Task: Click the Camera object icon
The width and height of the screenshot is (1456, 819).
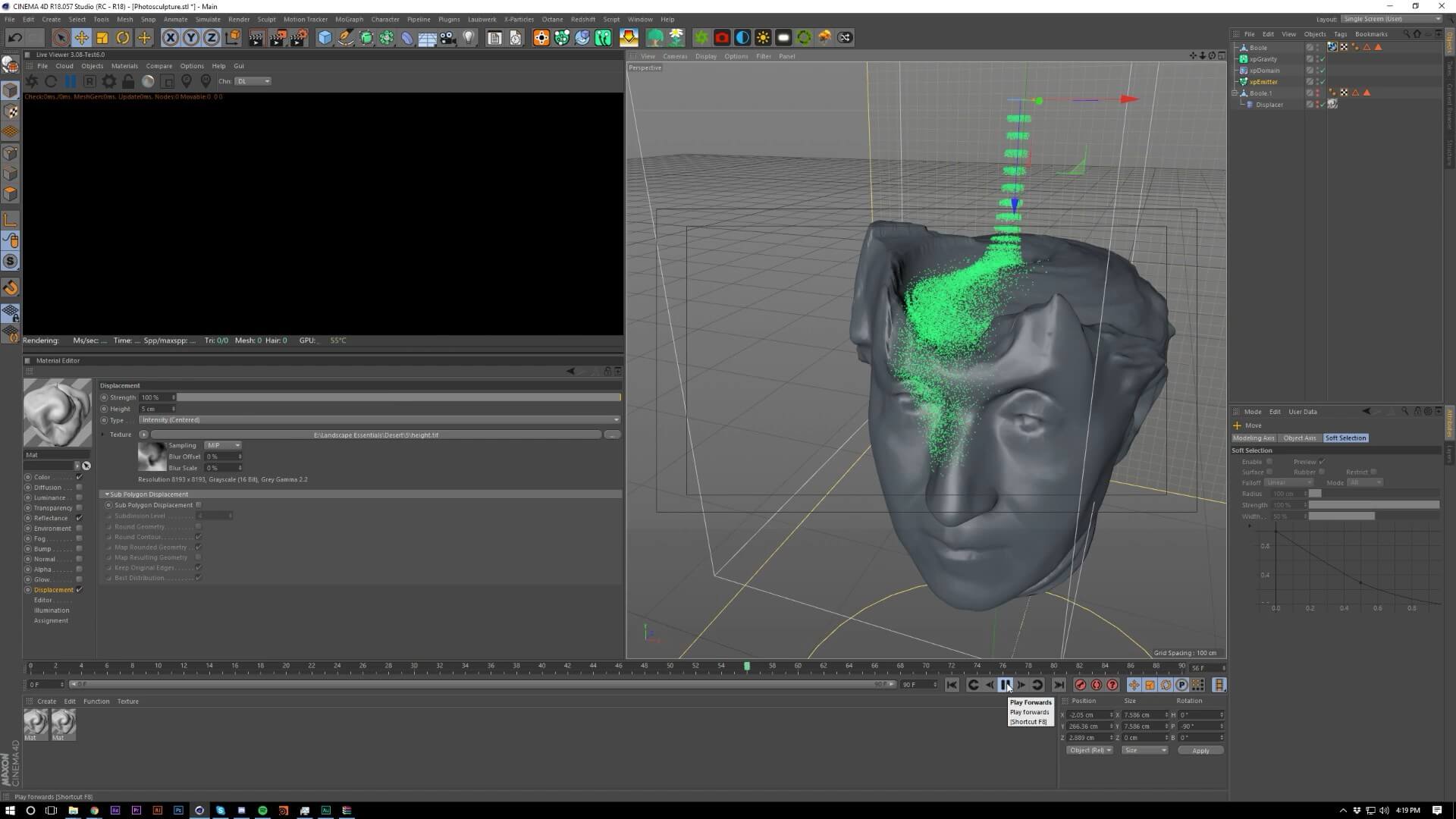Action: tap(448, 37)
